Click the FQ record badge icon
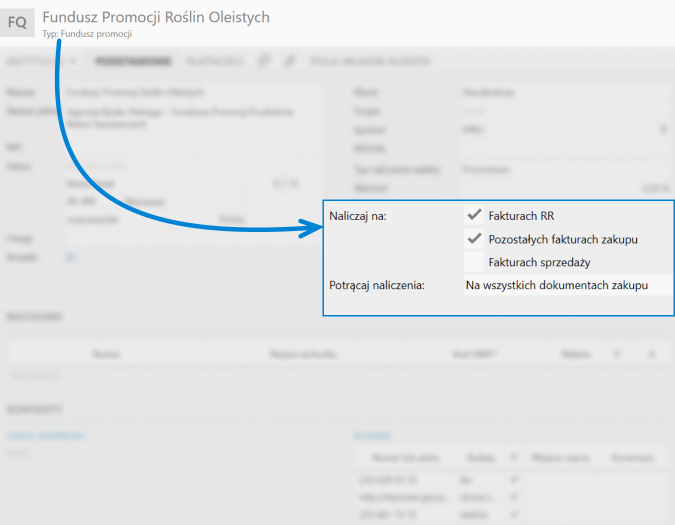Screen dimensions: 675x525 (x=18, y=21)
